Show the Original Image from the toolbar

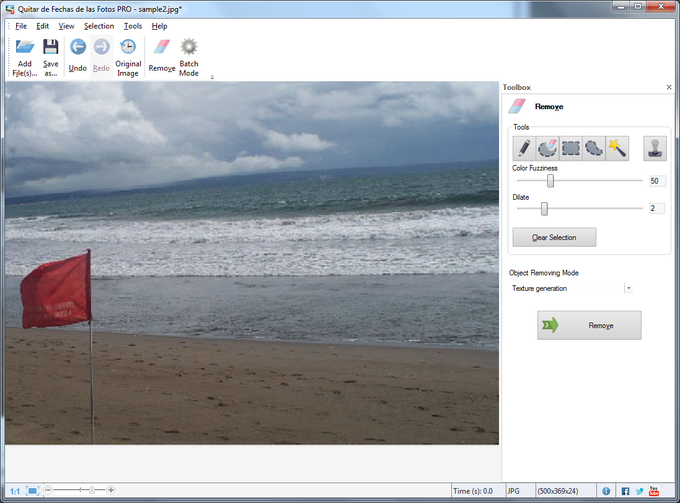[128, 47]
